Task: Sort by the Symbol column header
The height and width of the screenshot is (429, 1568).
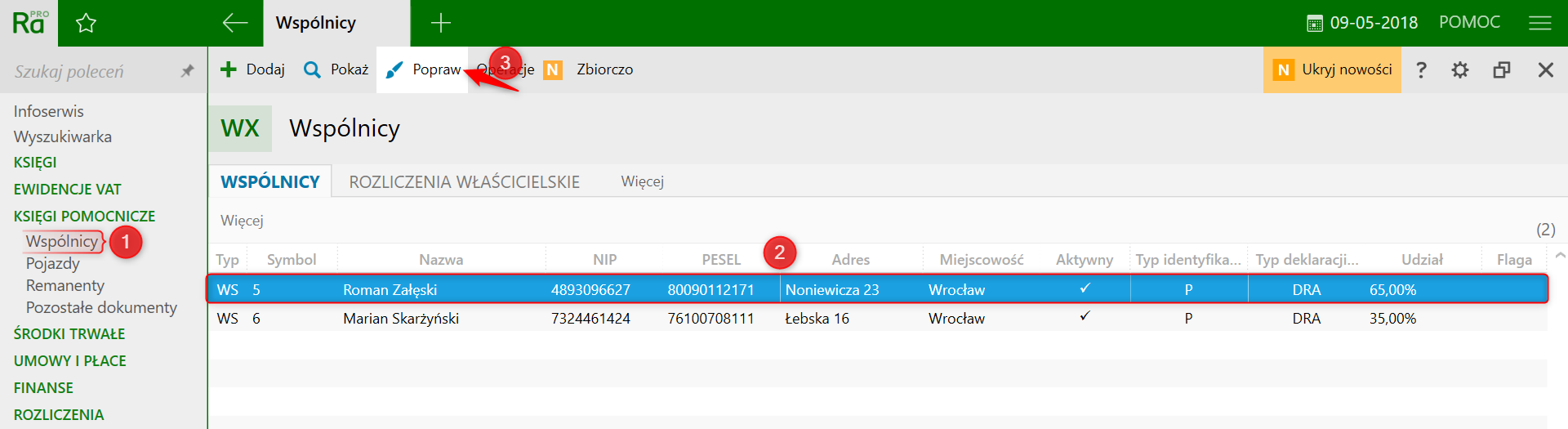Action: point(292,259)
